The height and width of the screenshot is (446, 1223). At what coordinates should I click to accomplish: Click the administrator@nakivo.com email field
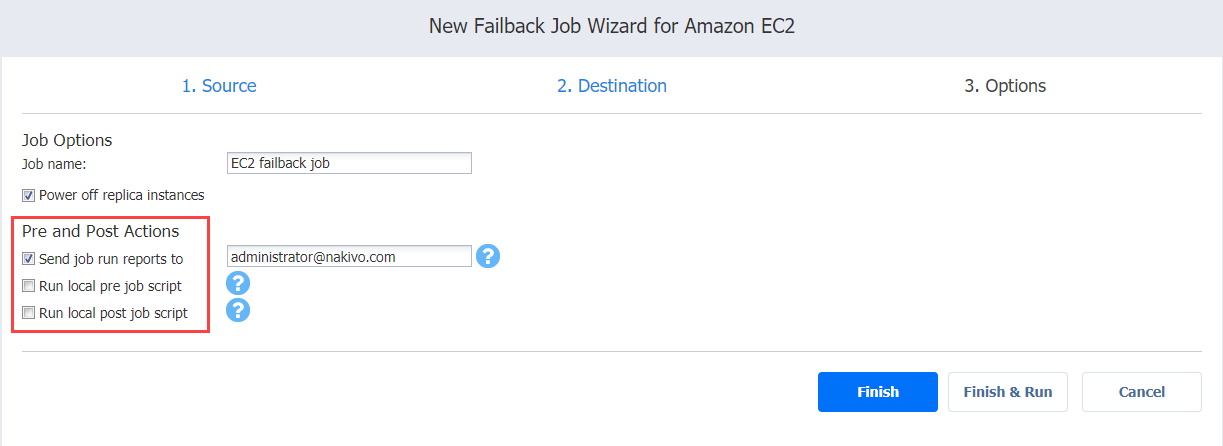[350, 257]
